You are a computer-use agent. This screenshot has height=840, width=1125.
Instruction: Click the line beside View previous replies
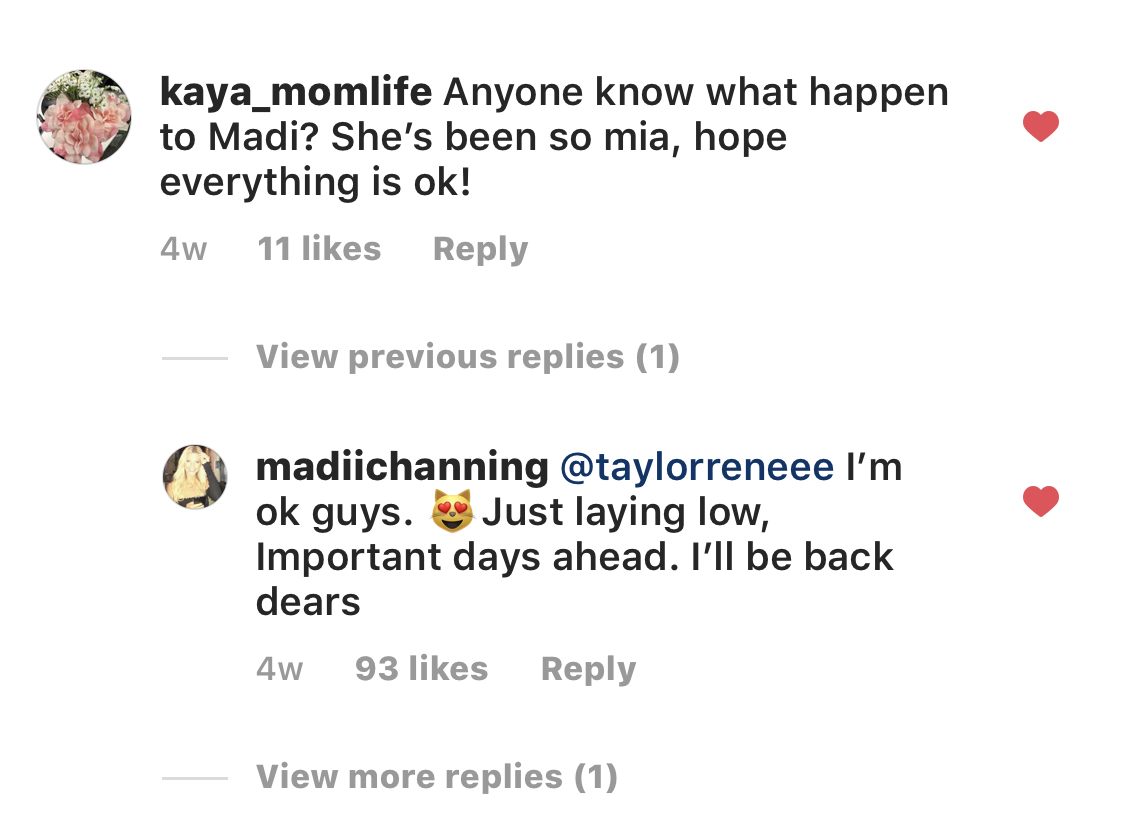click(x=194, y=357)
